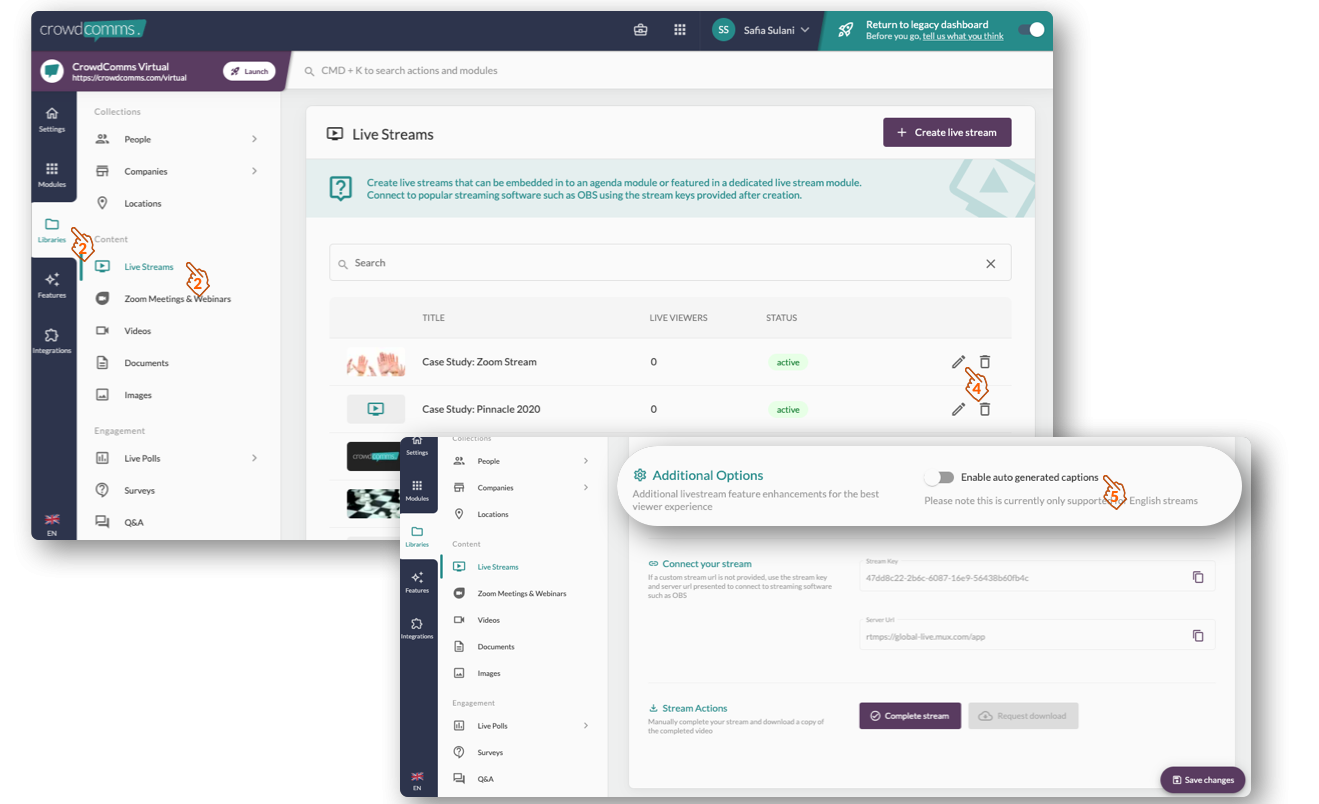Open the Case Study: Pinnacle 2020 thumbnail

click(x=376, y=409)
